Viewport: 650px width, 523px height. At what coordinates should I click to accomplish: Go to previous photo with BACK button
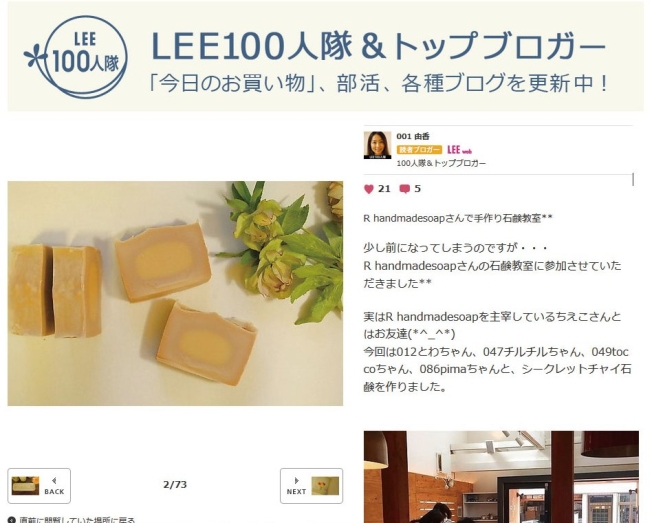pos(39,486)
